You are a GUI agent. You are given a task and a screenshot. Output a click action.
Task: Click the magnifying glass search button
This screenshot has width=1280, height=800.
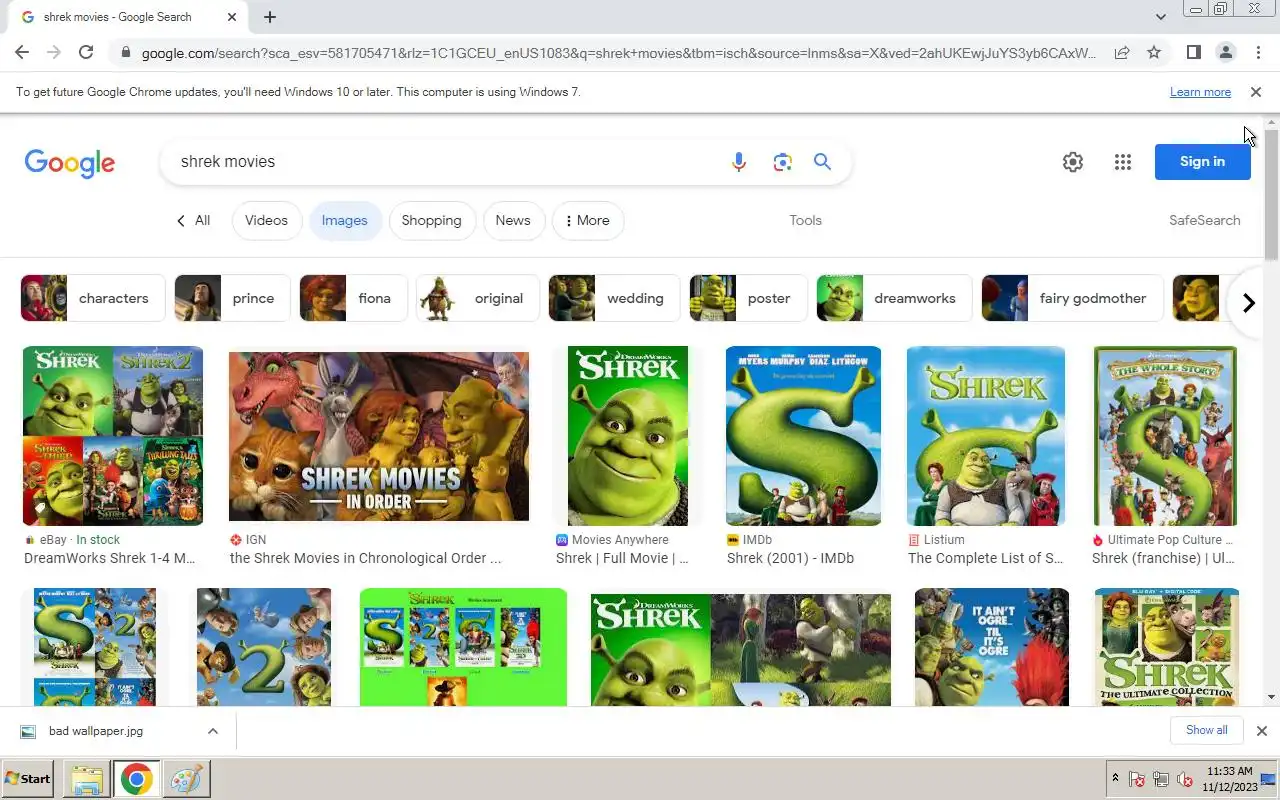(822, 162)
